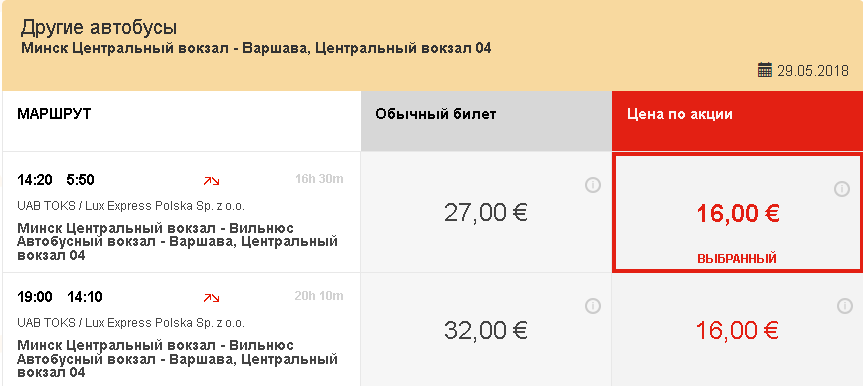Click the 16h 30m travel duration label
863x386 pixels.
point(319,179)
